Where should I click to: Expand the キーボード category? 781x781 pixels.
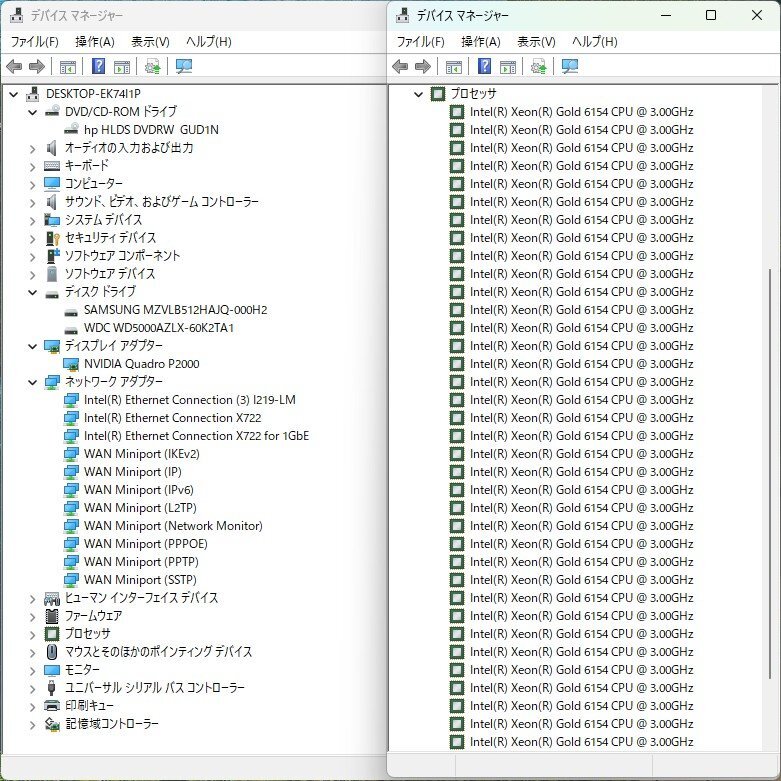coord(33,166)
